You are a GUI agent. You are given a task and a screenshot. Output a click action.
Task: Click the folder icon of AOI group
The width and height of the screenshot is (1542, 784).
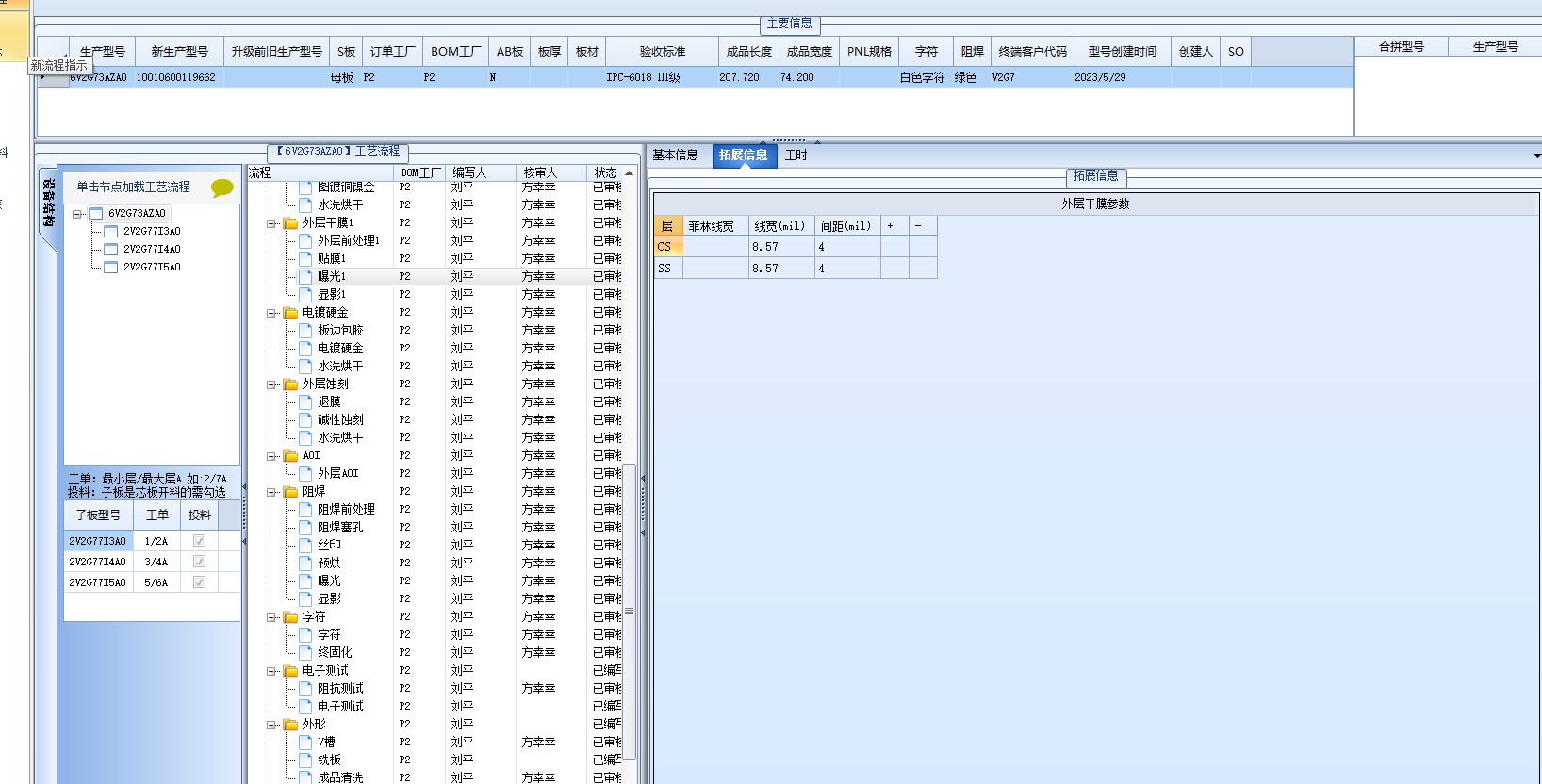click(x=290, y=456)
